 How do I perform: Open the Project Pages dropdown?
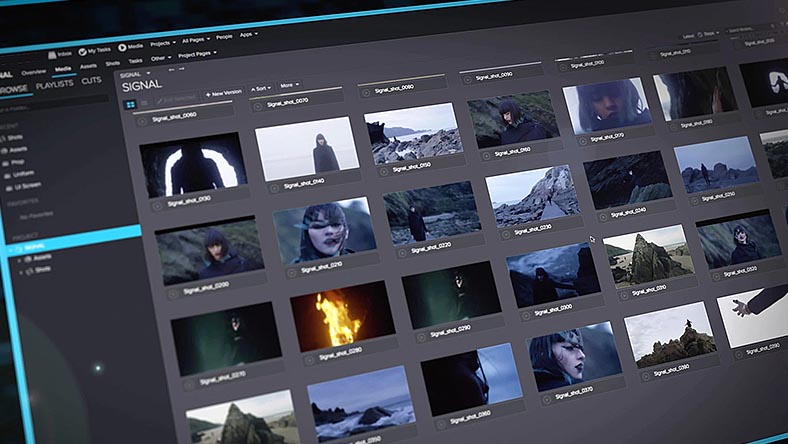point(197,54)
